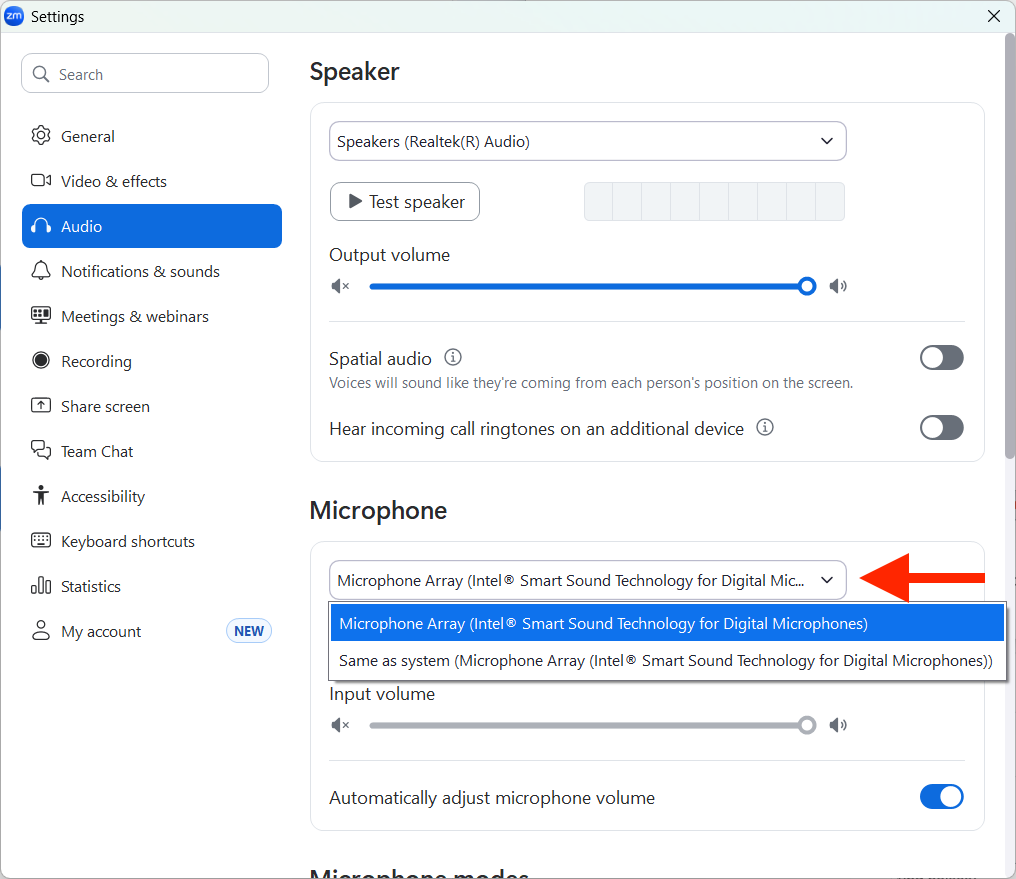
Task: Click the Meetings & webinars monitor icon
Action: pyautogui.click(x=41, y=315)
